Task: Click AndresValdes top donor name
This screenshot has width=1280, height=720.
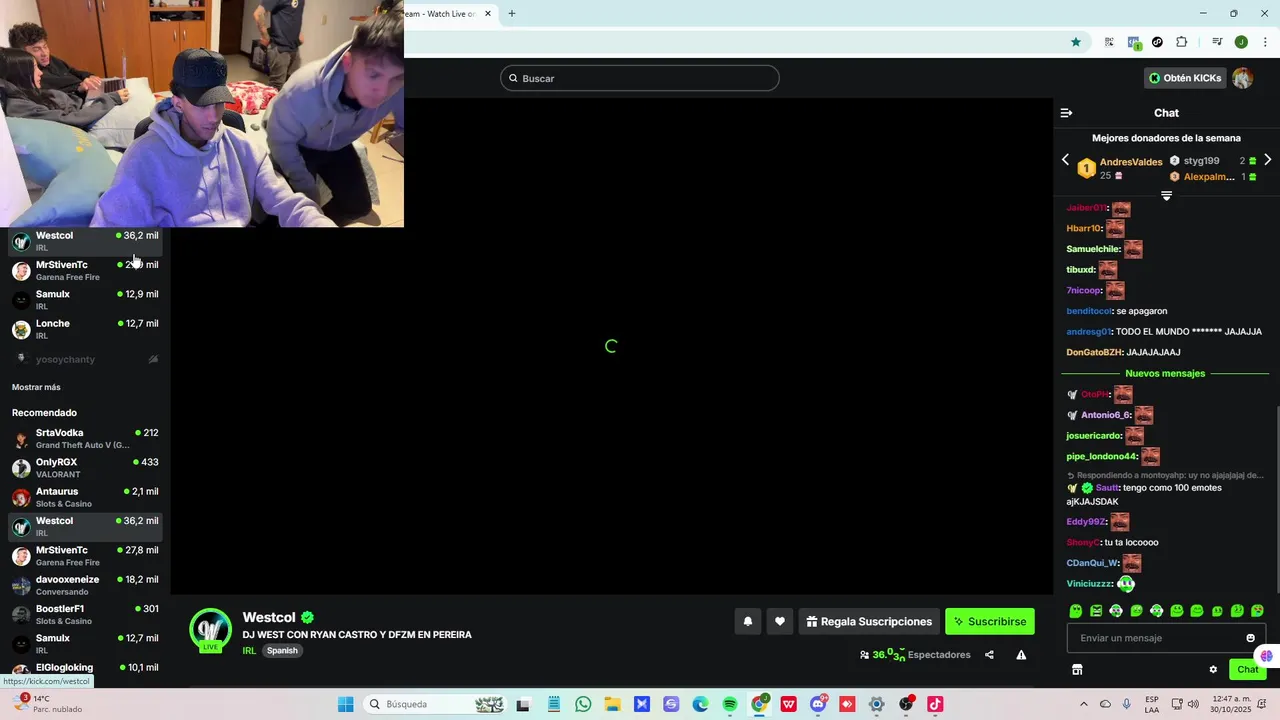Action: point(1131,162)
